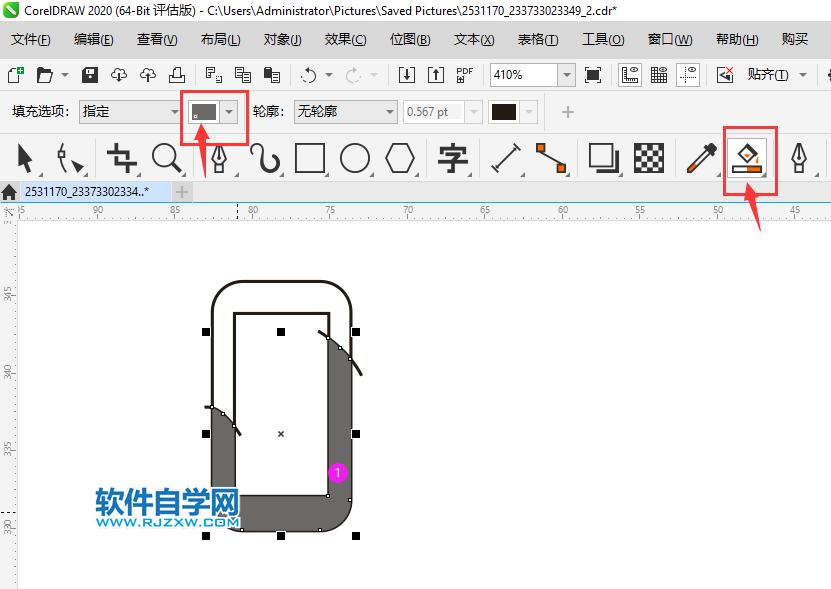
Task: Open the 文件 menu
Action: 30,39
